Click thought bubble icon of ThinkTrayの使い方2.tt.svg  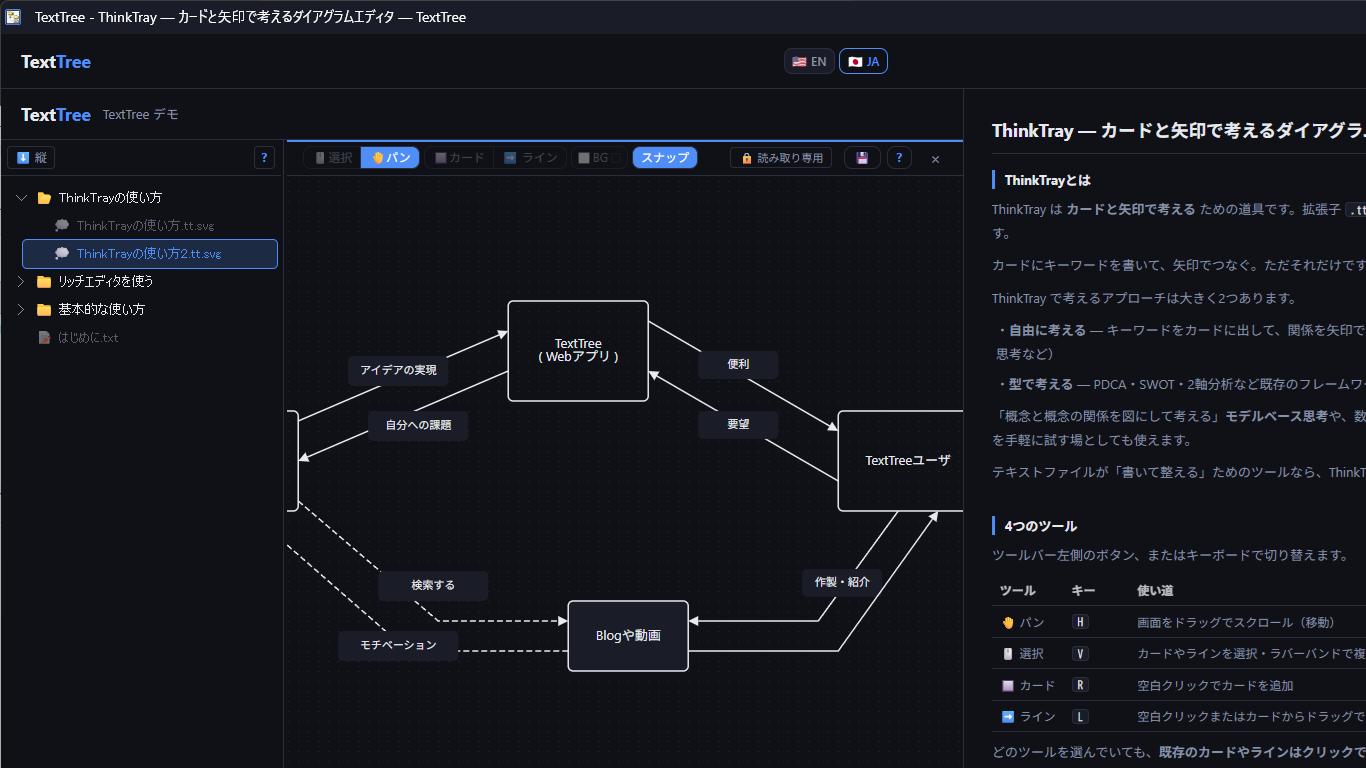pyautogui.click(x=62, y=254)
